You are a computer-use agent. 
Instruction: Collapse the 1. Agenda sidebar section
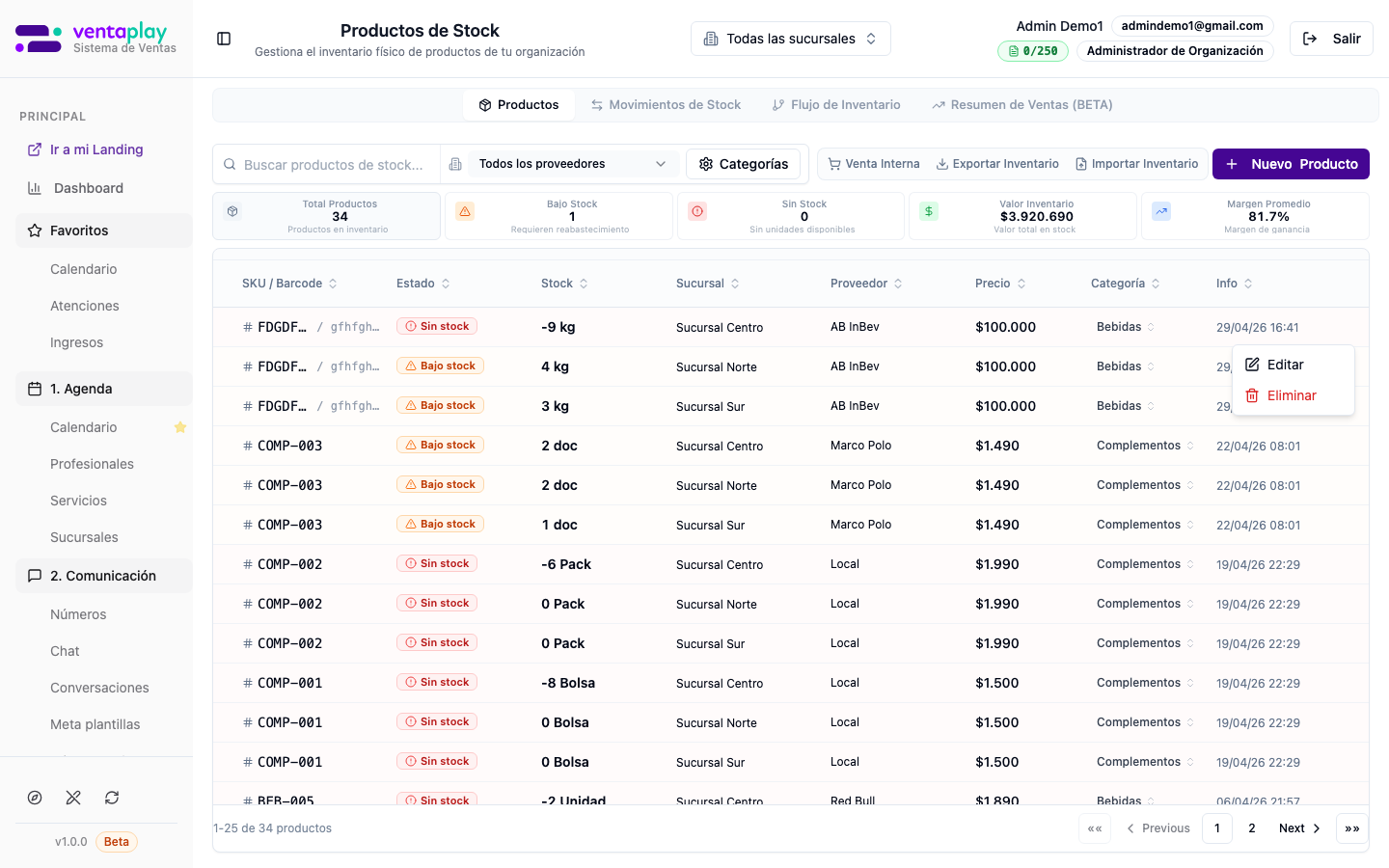click(x=104, y=389)
